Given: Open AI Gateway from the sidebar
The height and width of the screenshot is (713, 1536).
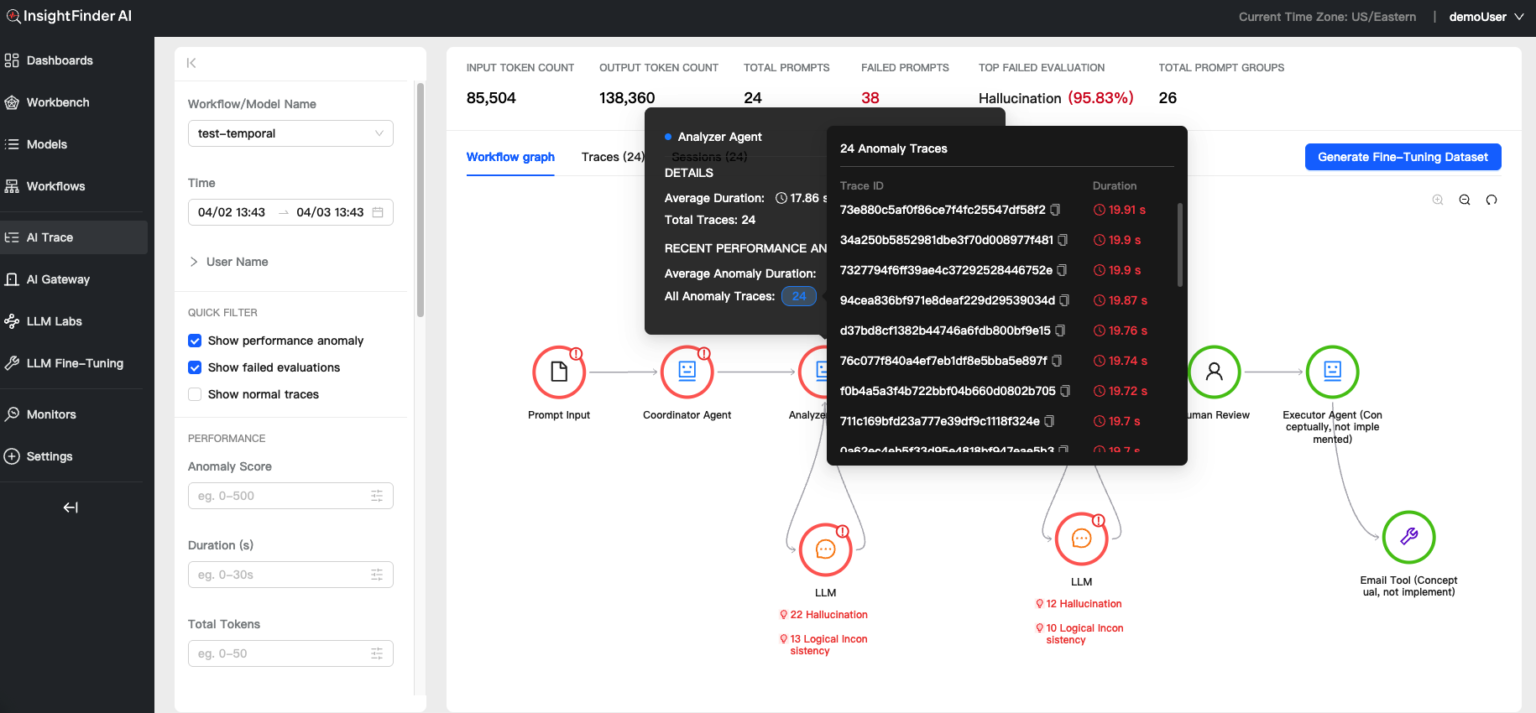Looking at the screenshot, I should click(58, 280).
